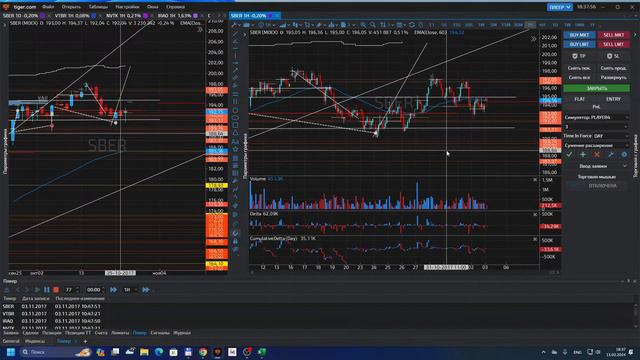Click the fast-forward icon after time field
640x360 pixels.
[x=113, y=289]
